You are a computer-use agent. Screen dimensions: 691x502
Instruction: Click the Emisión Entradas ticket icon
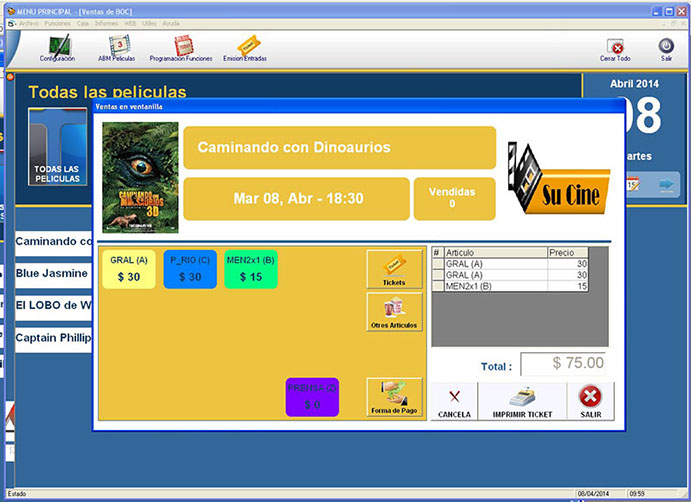[245, 48]
